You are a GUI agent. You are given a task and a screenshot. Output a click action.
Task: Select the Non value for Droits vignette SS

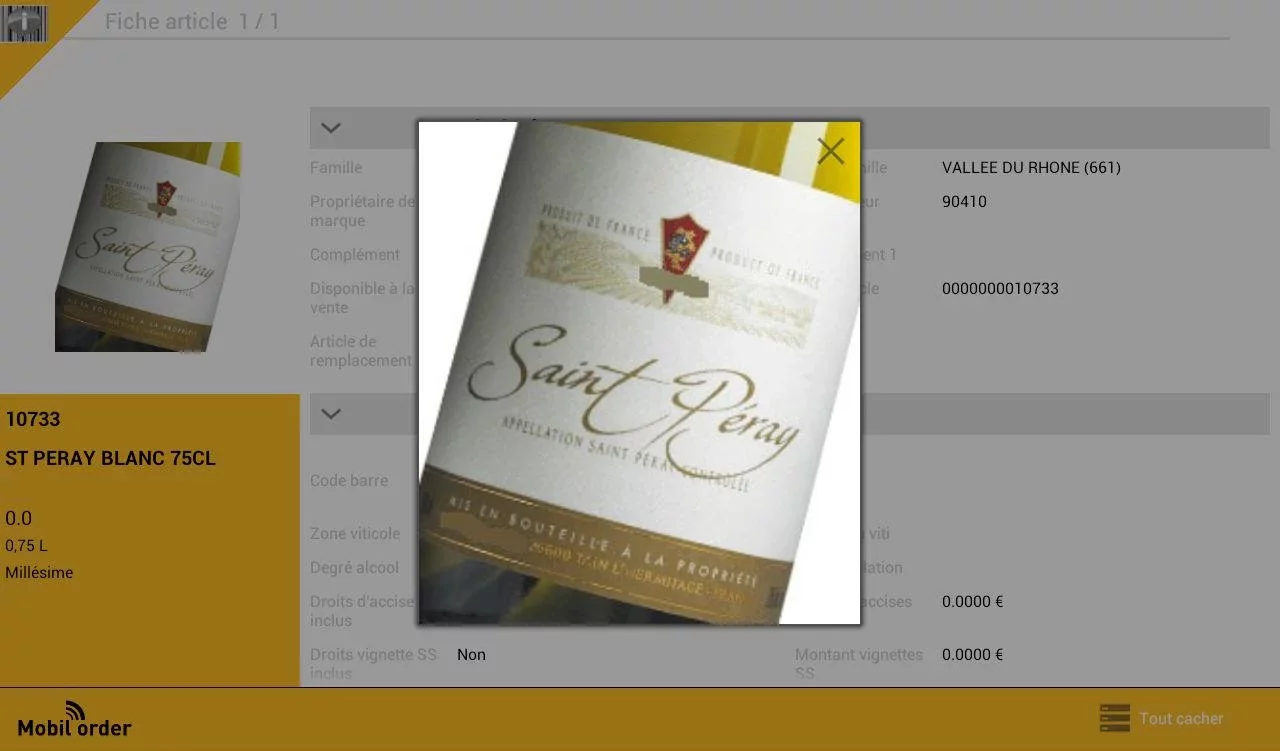(x=471, y=655)
